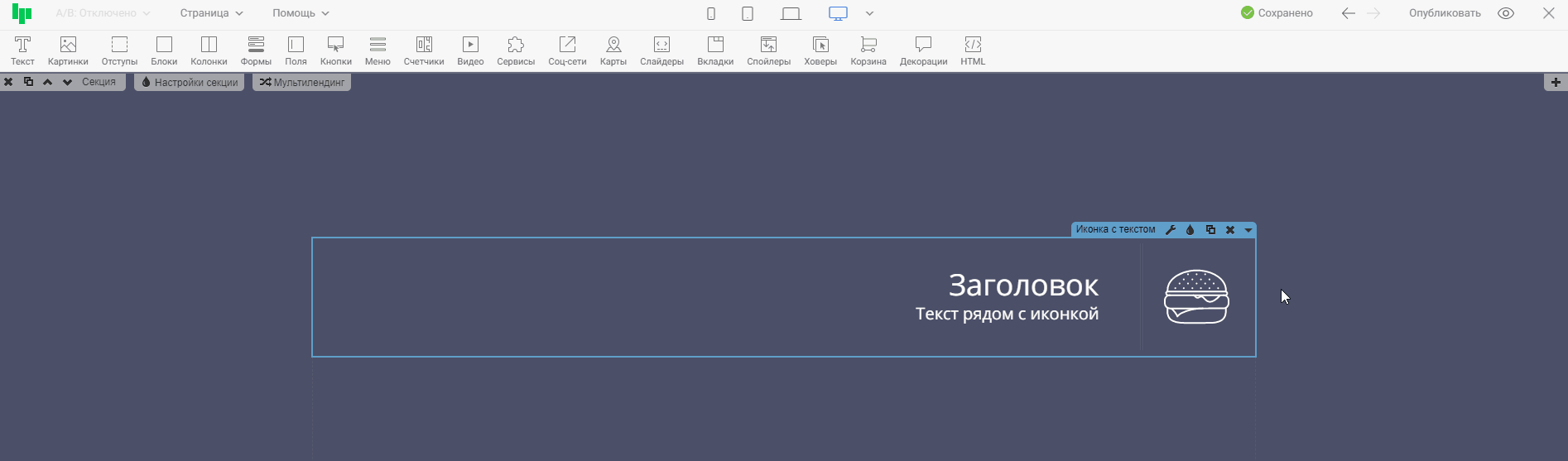Open Настройки секции

[190, 82]
